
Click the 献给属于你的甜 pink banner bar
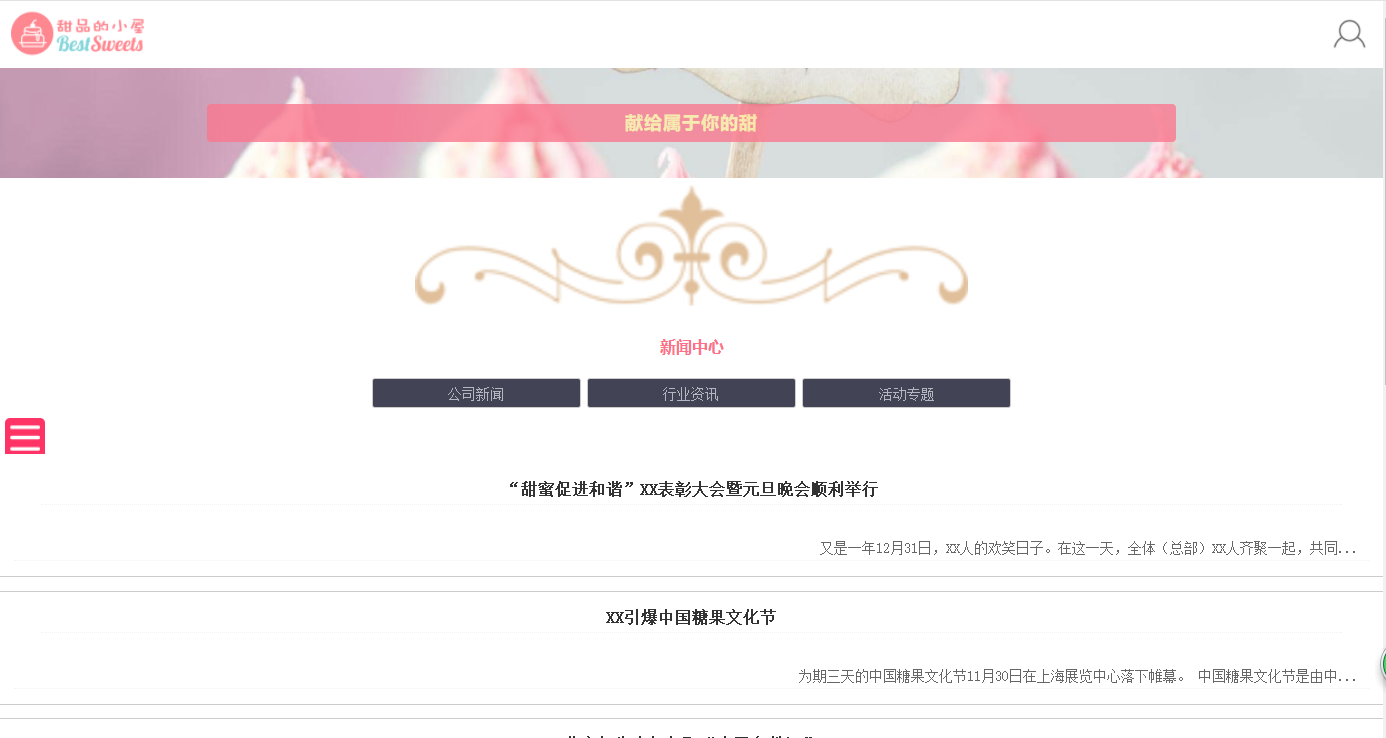tap(691, 123)
